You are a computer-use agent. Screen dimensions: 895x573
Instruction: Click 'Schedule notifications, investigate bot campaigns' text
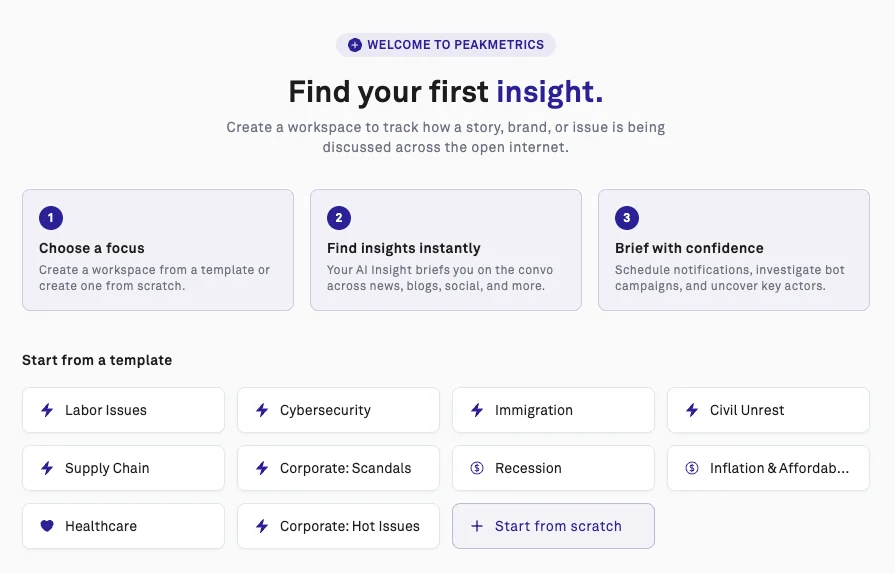coord(729,278)
